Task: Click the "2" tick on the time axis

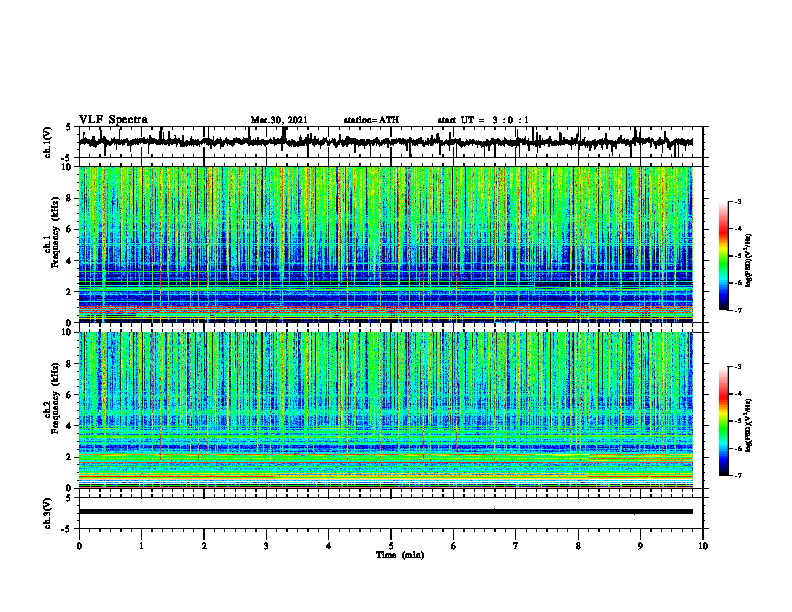Action: [x=204, y=546]
